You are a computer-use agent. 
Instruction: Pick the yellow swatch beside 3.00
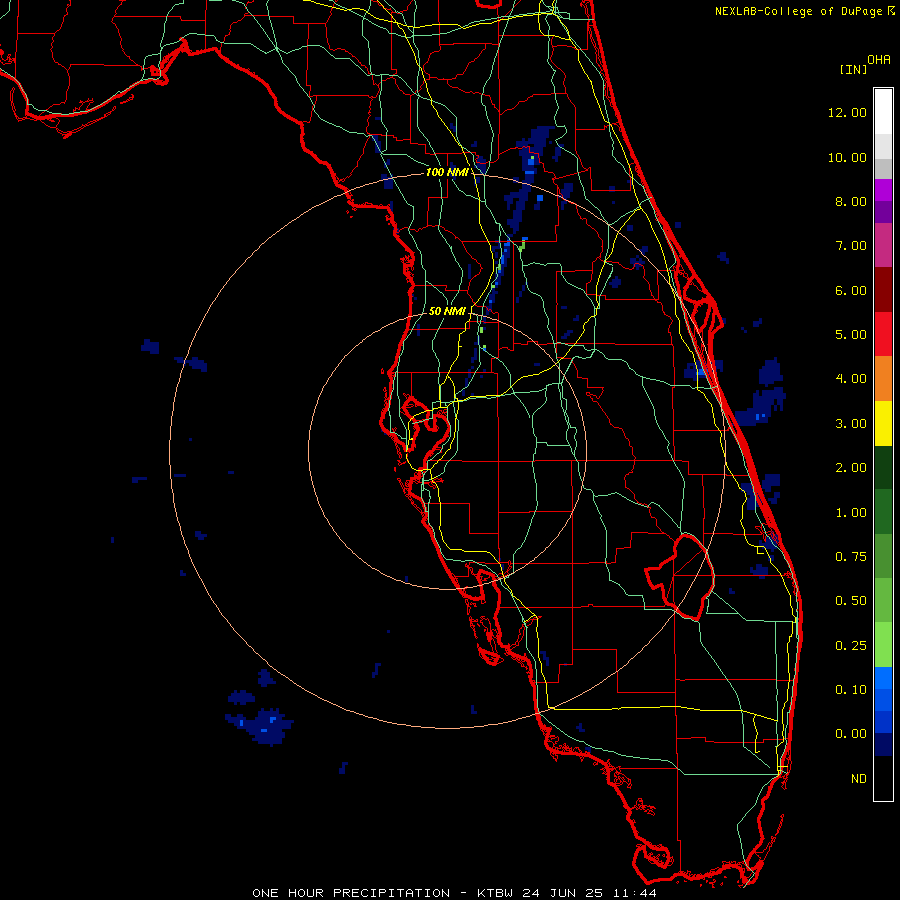point(883,424)
